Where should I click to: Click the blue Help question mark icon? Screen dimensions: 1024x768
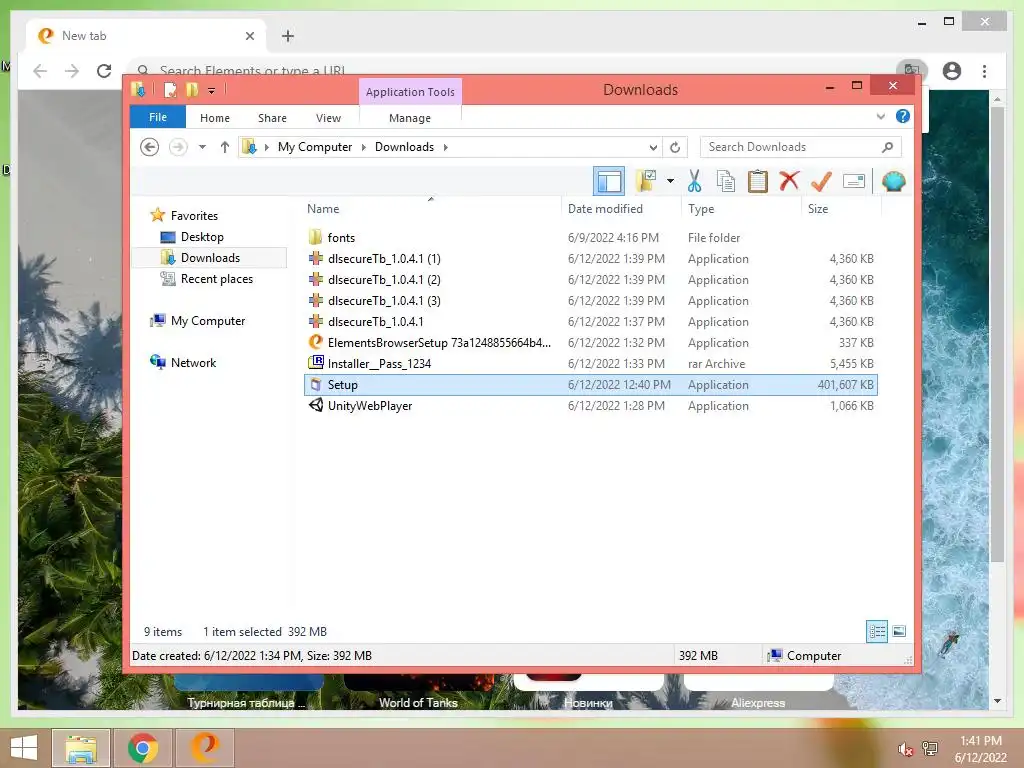coord(903,116)
